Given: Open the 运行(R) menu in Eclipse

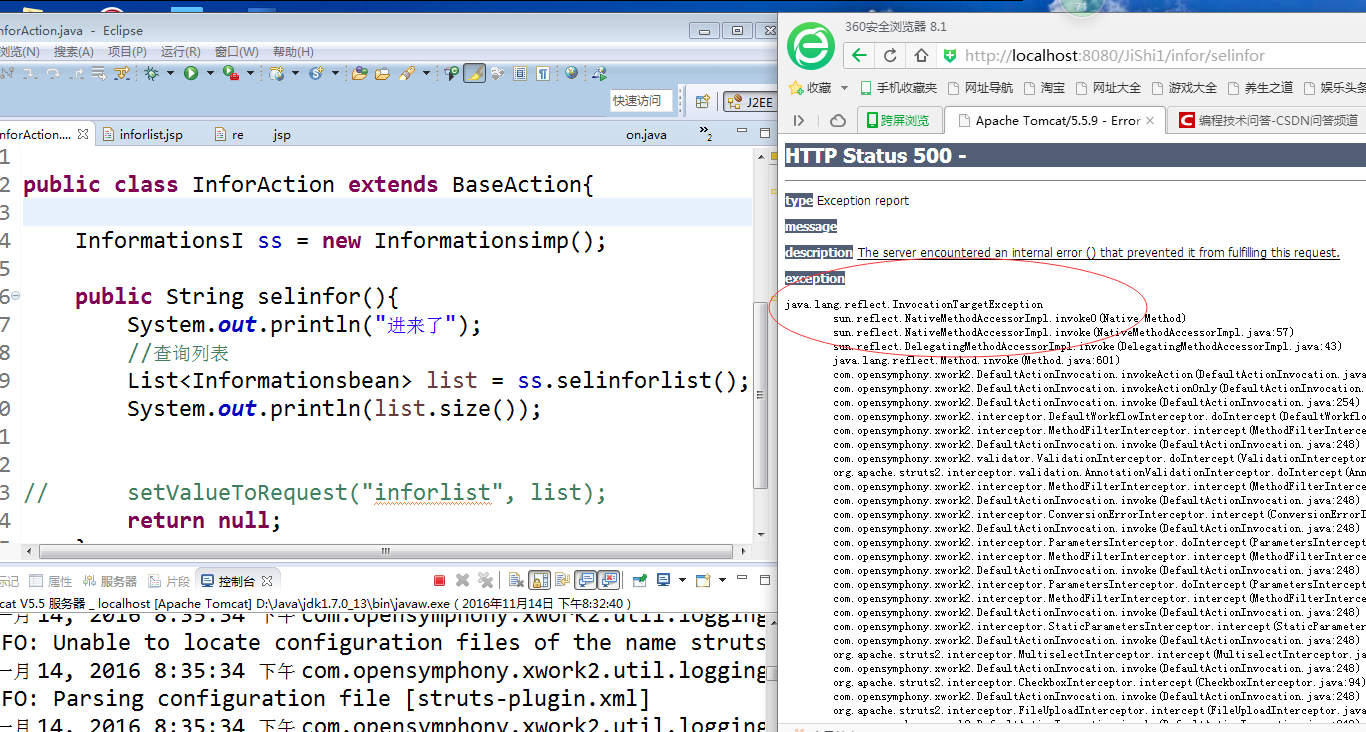Looking at the screenshot, I should coord(181,51).
